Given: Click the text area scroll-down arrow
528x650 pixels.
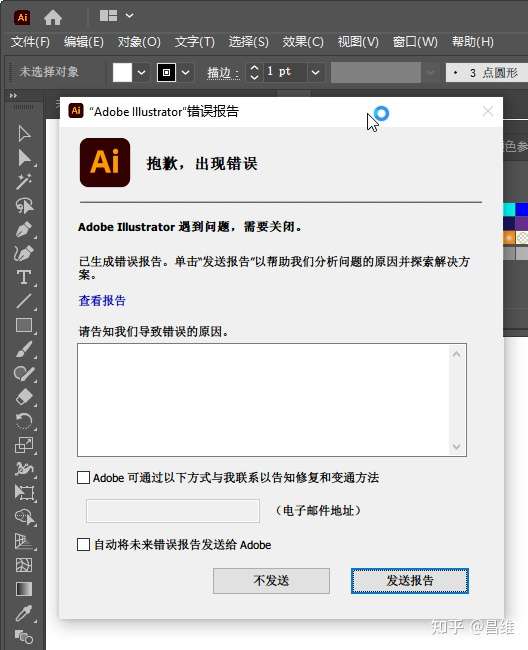Looking at the screenshot, I should tap(457, 446).
